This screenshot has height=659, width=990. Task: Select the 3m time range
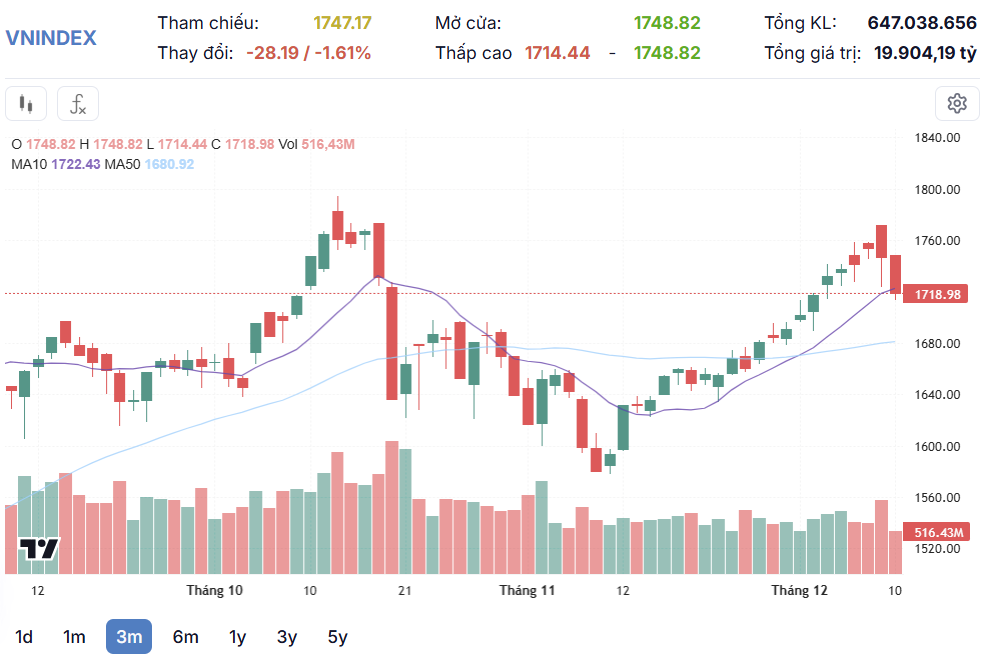coord(129,637)
